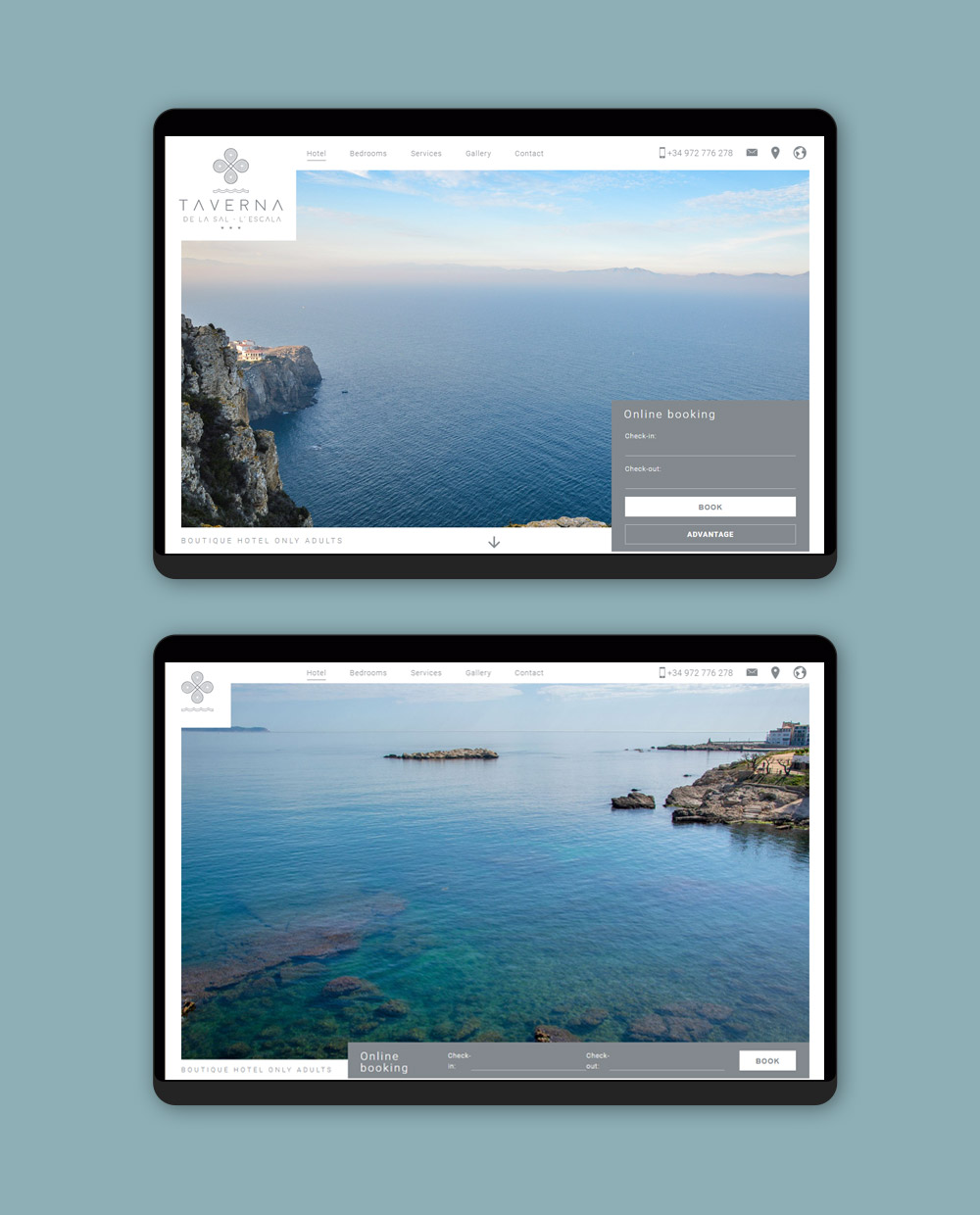Click the Check-out field in the booking bar
The height and width of the screenshot is (1215, 980).
666,1064
